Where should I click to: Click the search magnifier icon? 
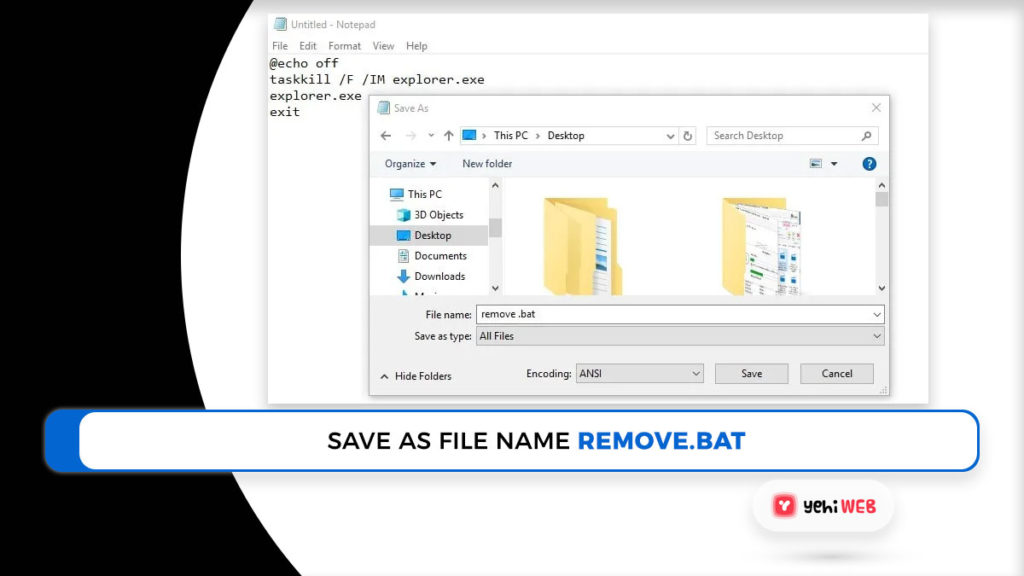pyautogui.click(x=866, y=136)
